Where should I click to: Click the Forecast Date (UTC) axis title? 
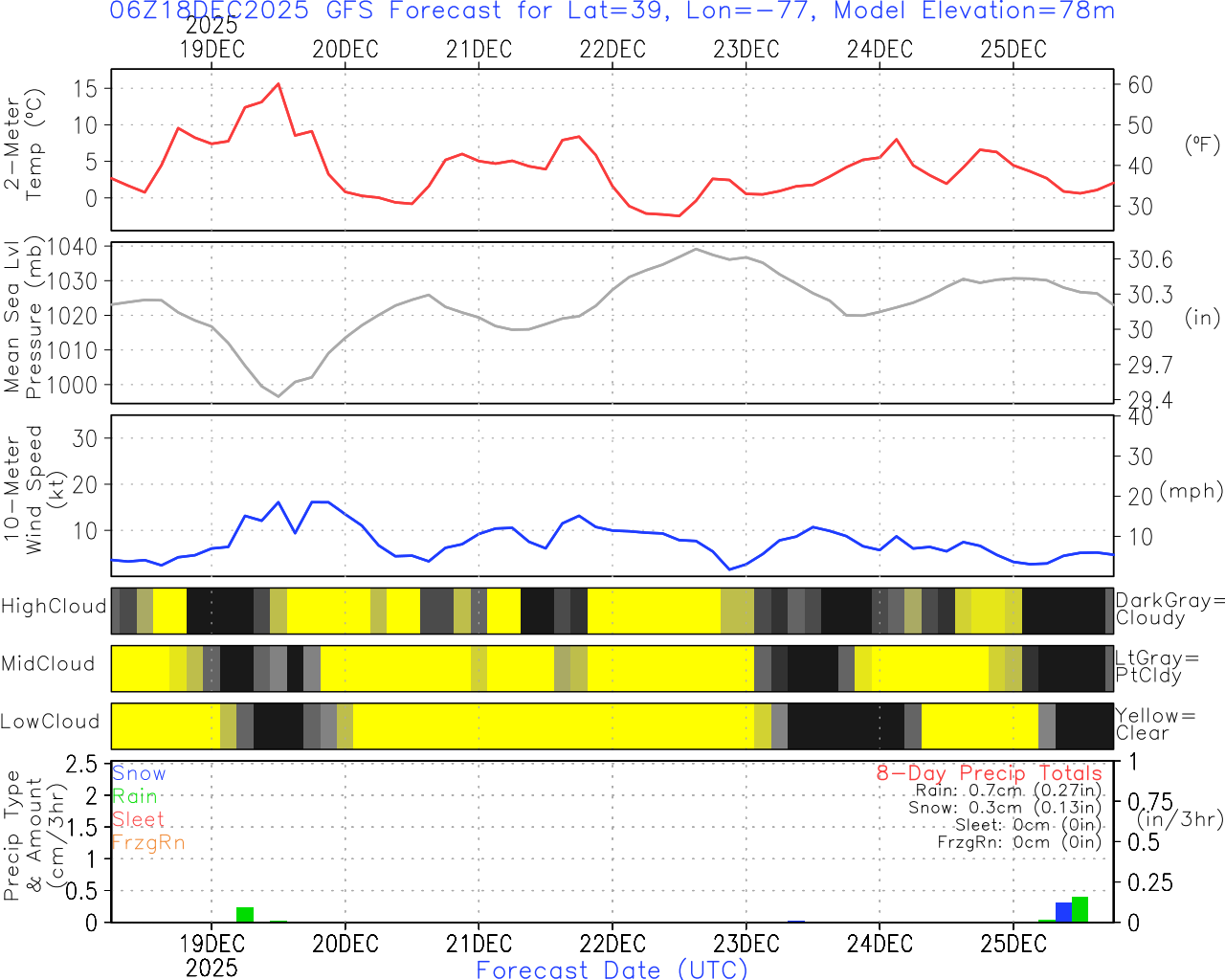[612, 969]
